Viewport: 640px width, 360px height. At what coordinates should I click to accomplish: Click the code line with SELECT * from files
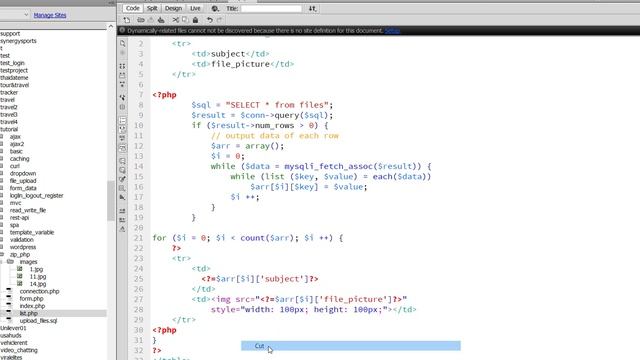coord(262,105)
